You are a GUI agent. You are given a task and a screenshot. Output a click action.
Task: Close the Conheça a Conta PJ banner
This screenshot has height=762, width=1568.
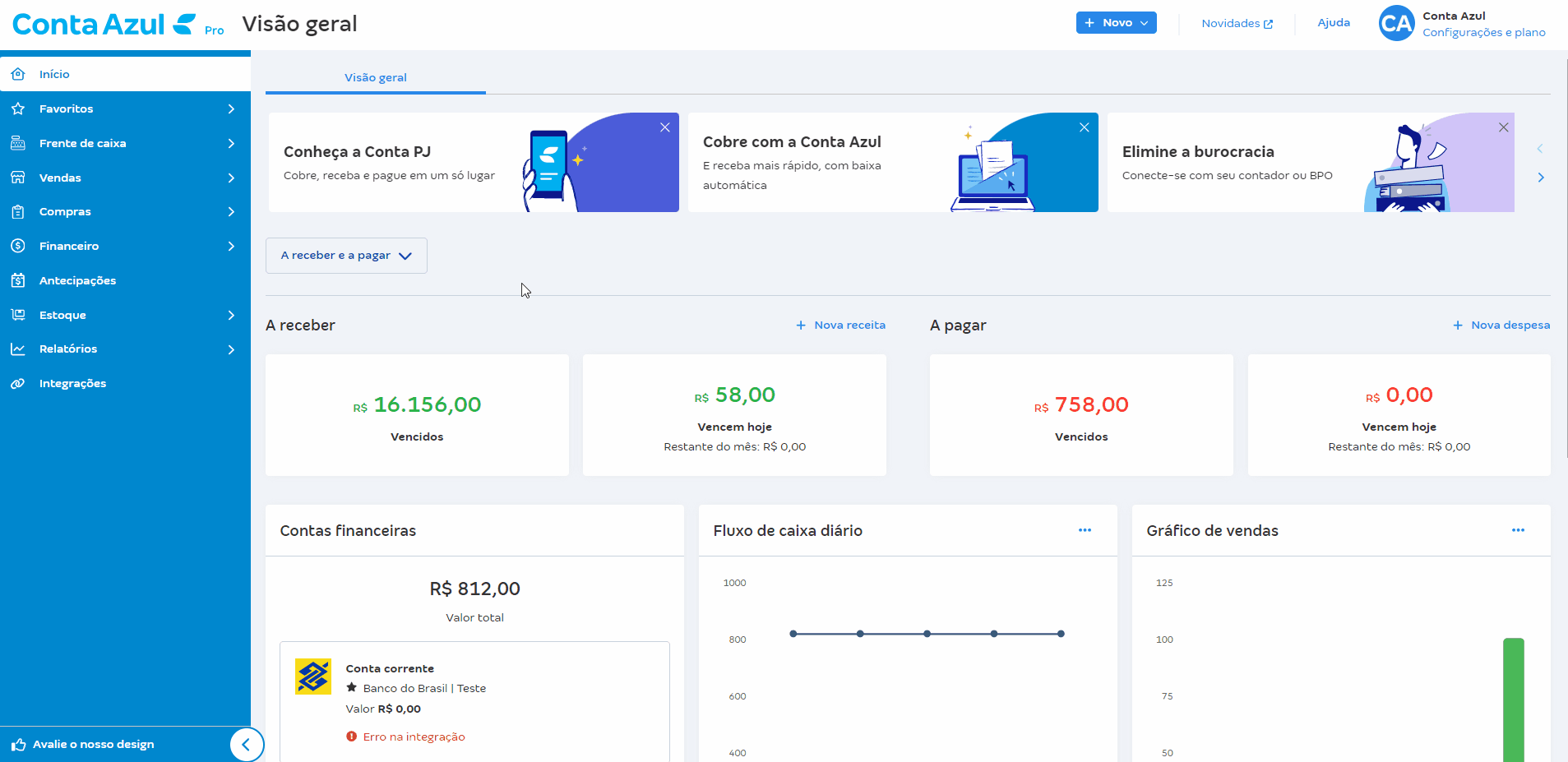[x=665, y=127]
